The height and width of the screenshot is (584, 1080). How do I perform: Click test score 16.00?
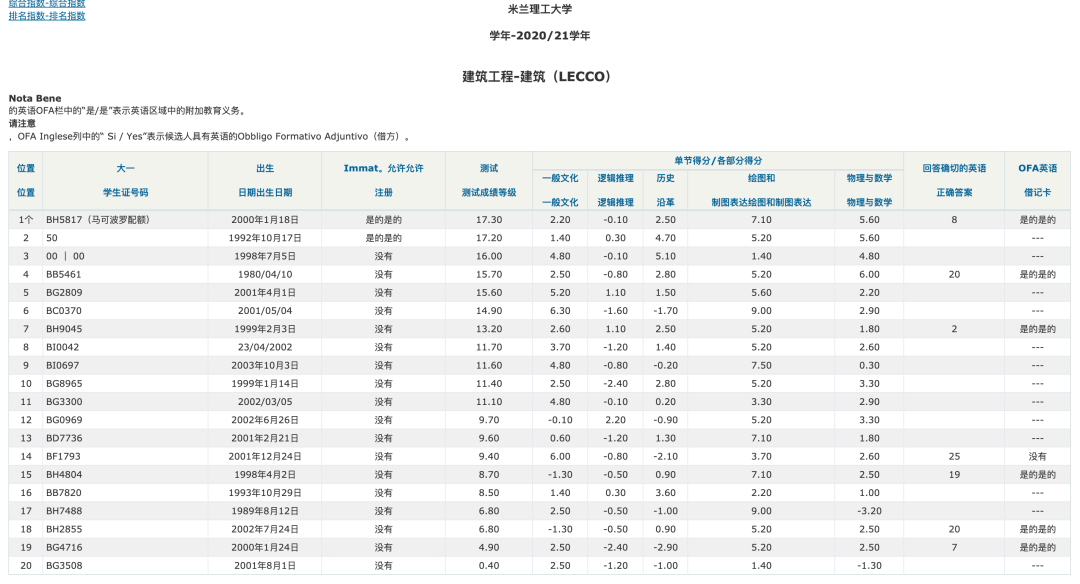489,256
